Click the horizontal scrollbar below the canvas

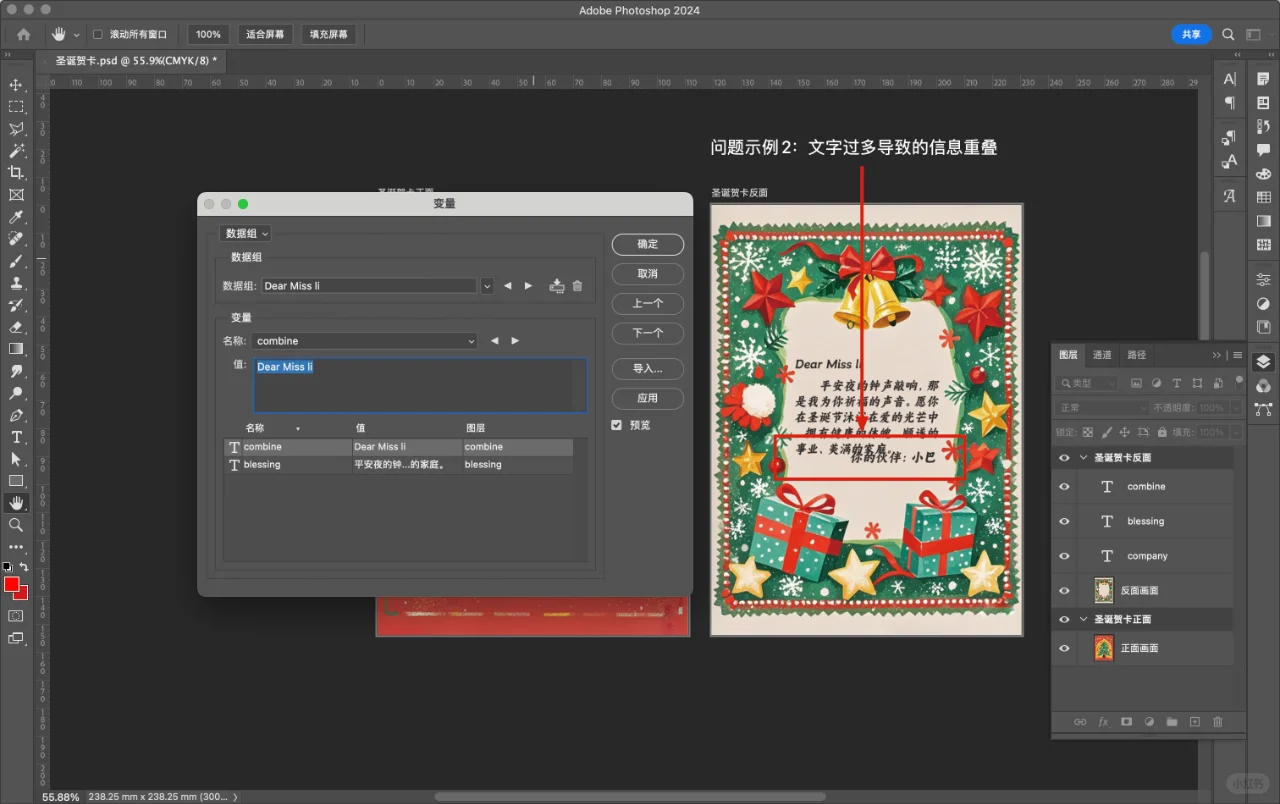click(630, 797)
